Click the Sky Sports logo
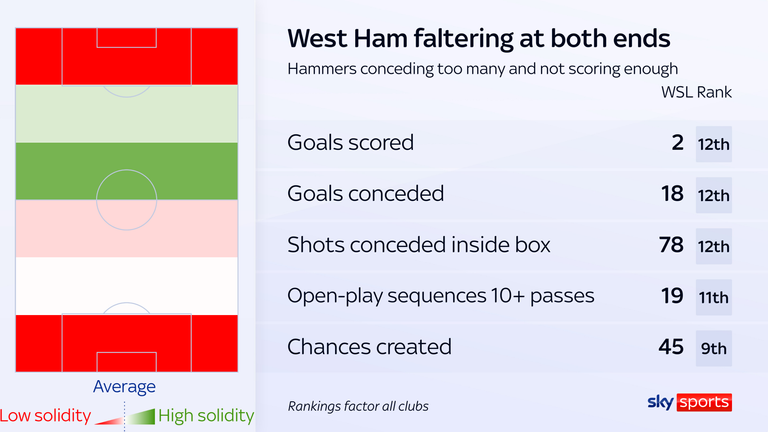768x432 pixels. pos(688,402)
